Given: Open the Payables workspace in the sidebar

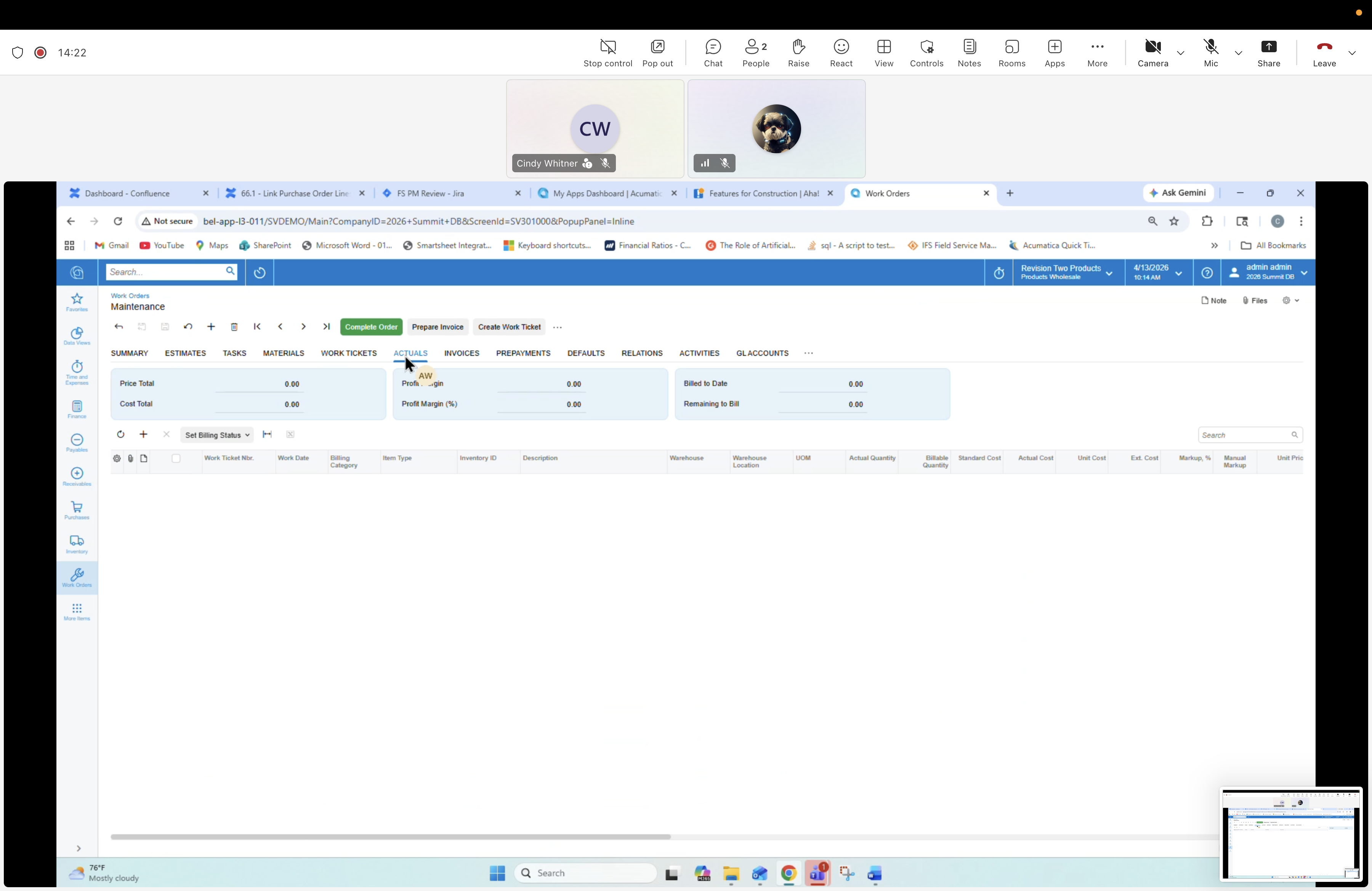Looking at the screenshot, I should tap(77, 442).
